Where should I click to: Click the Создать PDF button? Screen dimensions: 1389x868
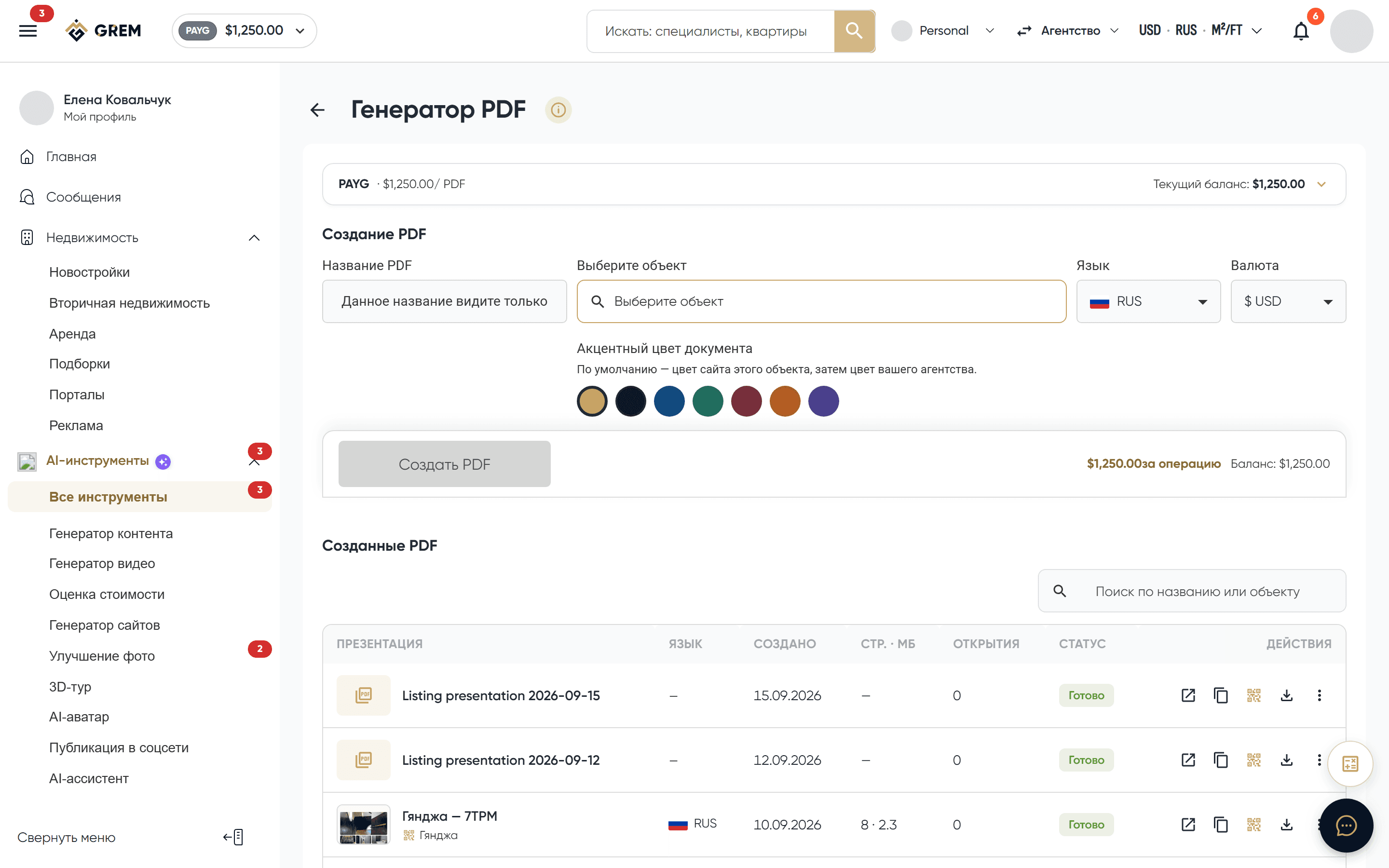tap(444, 464)
